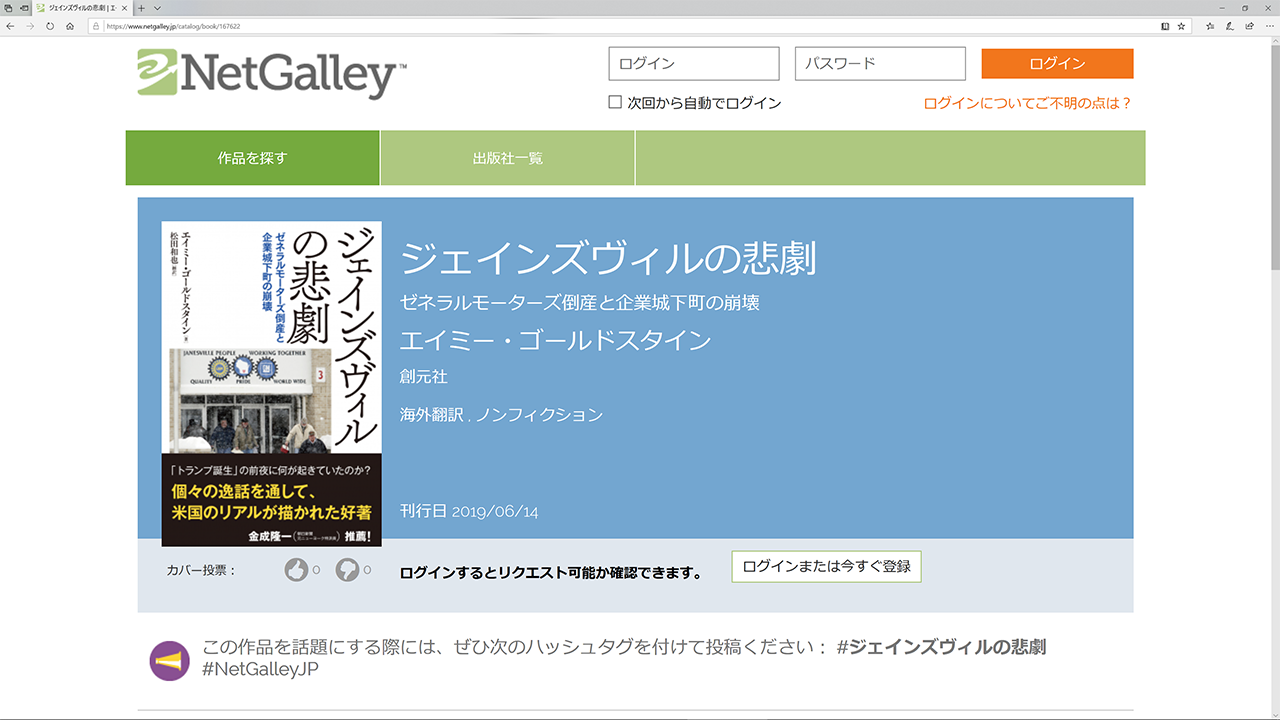This screenshot has height=720, width=1280.
Task: Open the Edge tabs you've set aside icon
Action: (x=8, y=7)
